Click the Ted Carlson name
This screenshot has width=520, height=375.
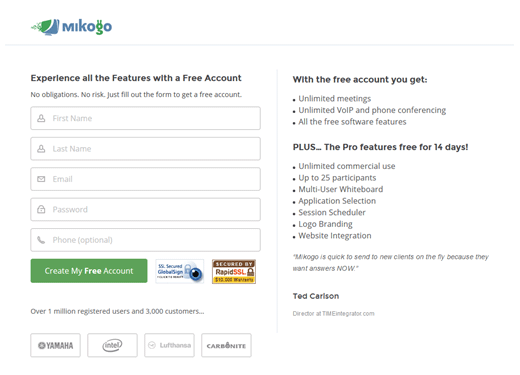tap(316, 296)
